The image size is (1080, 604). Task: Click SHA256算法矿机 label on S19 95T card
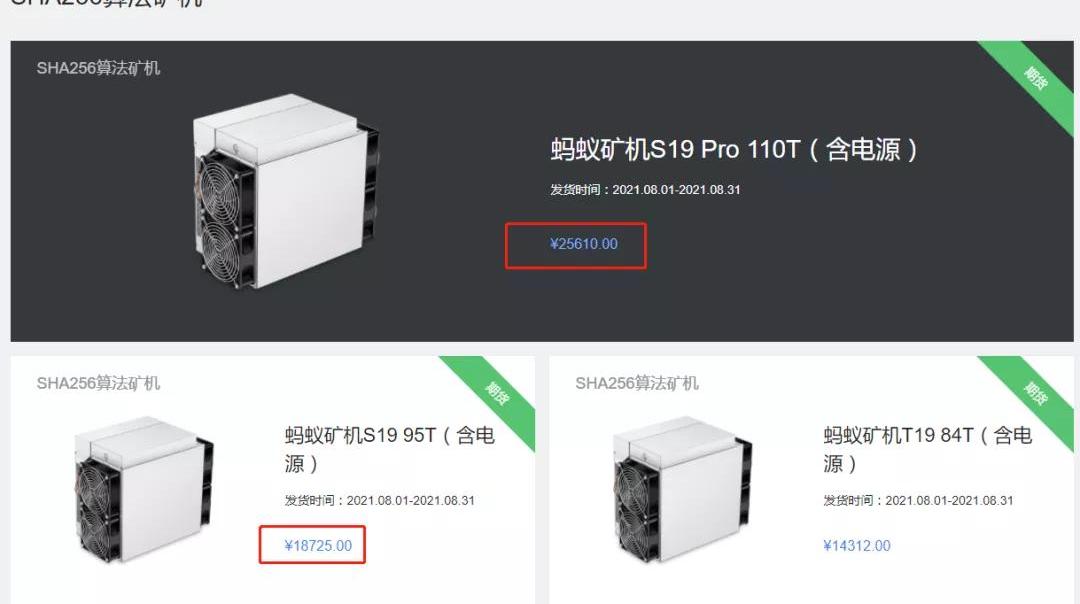tap(98, 383)
